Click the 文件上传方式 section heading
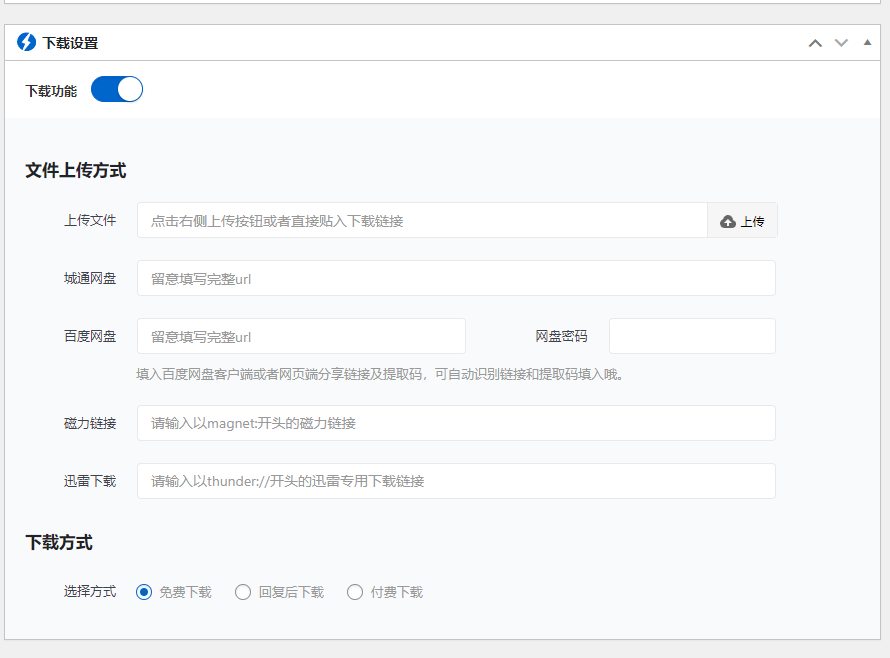 76,171
